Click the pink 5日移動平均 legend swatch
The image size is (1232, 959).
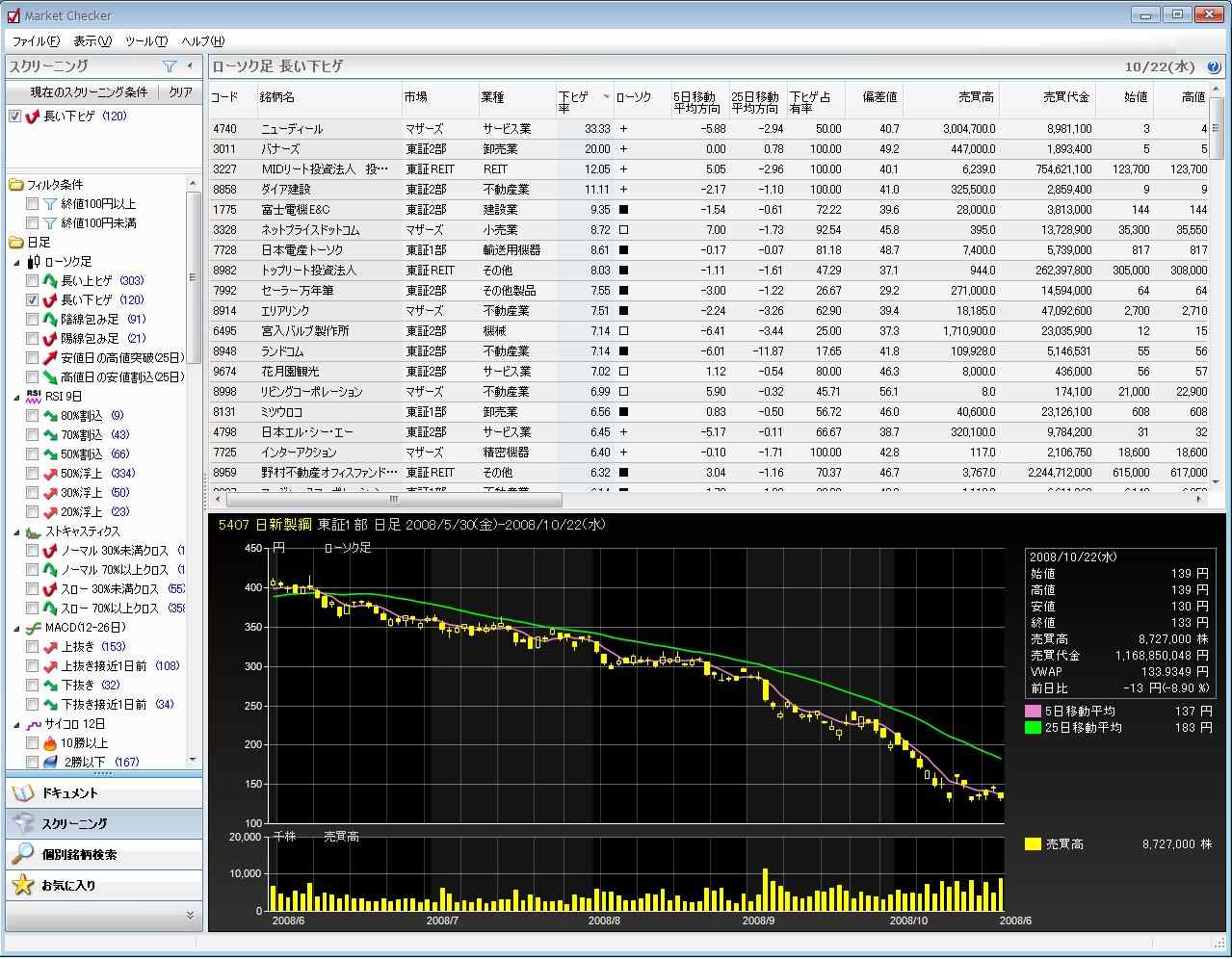(1034, 712)
